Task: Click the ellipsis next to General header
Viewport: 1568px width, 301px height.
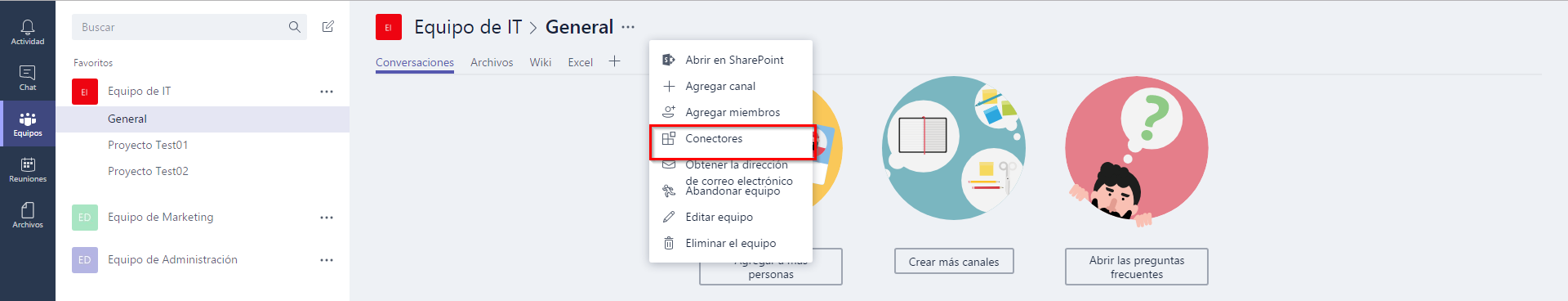Action: point(628,27)
